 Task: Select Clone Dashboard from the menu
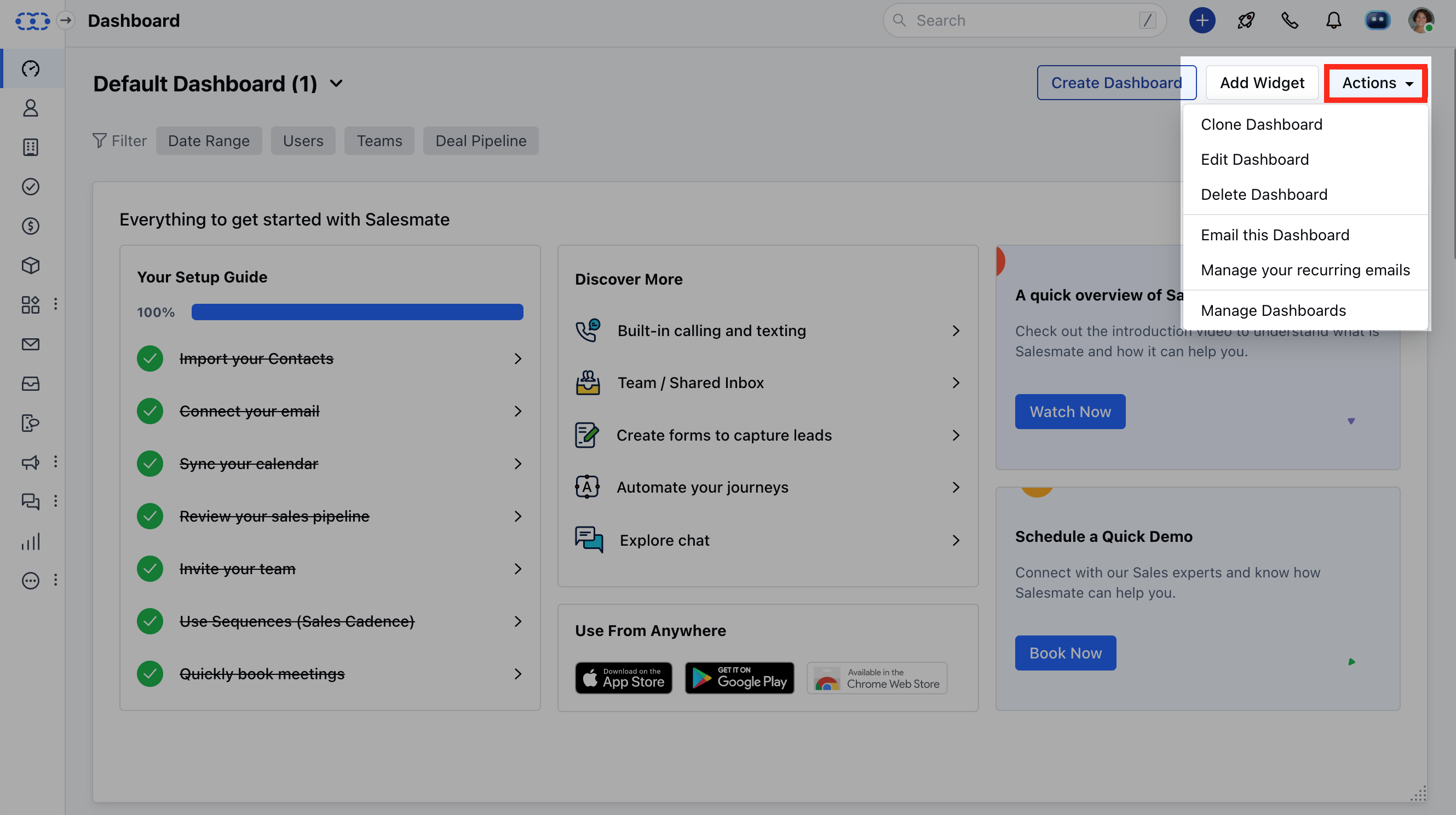click(x=1261, y=124)
